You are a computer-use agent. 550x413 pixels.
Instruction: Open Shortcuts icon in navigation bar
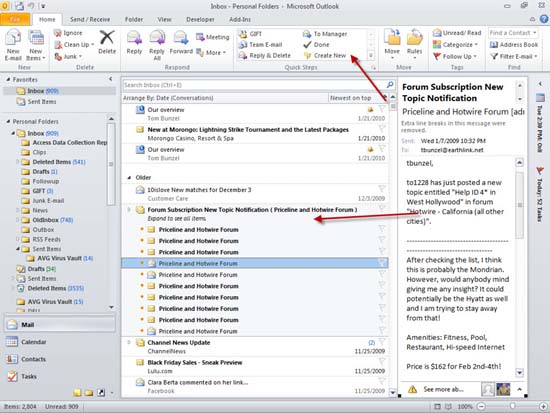click(x=101, y=393)
